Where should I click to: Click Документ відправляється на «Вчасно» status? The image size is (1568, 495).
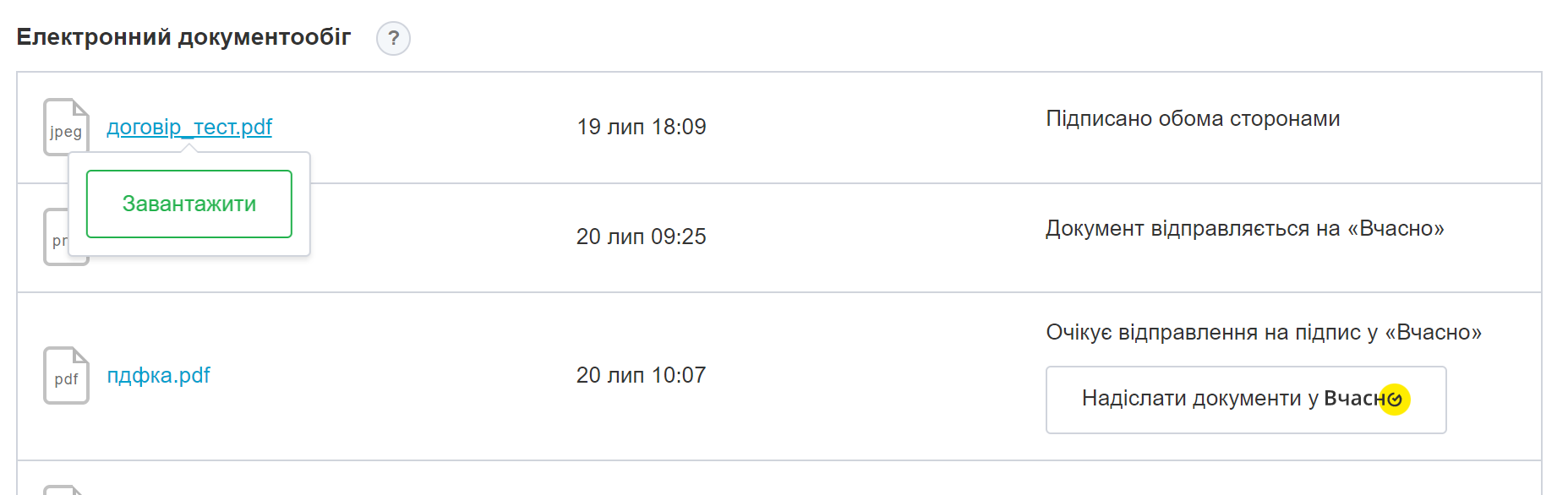1244,228
